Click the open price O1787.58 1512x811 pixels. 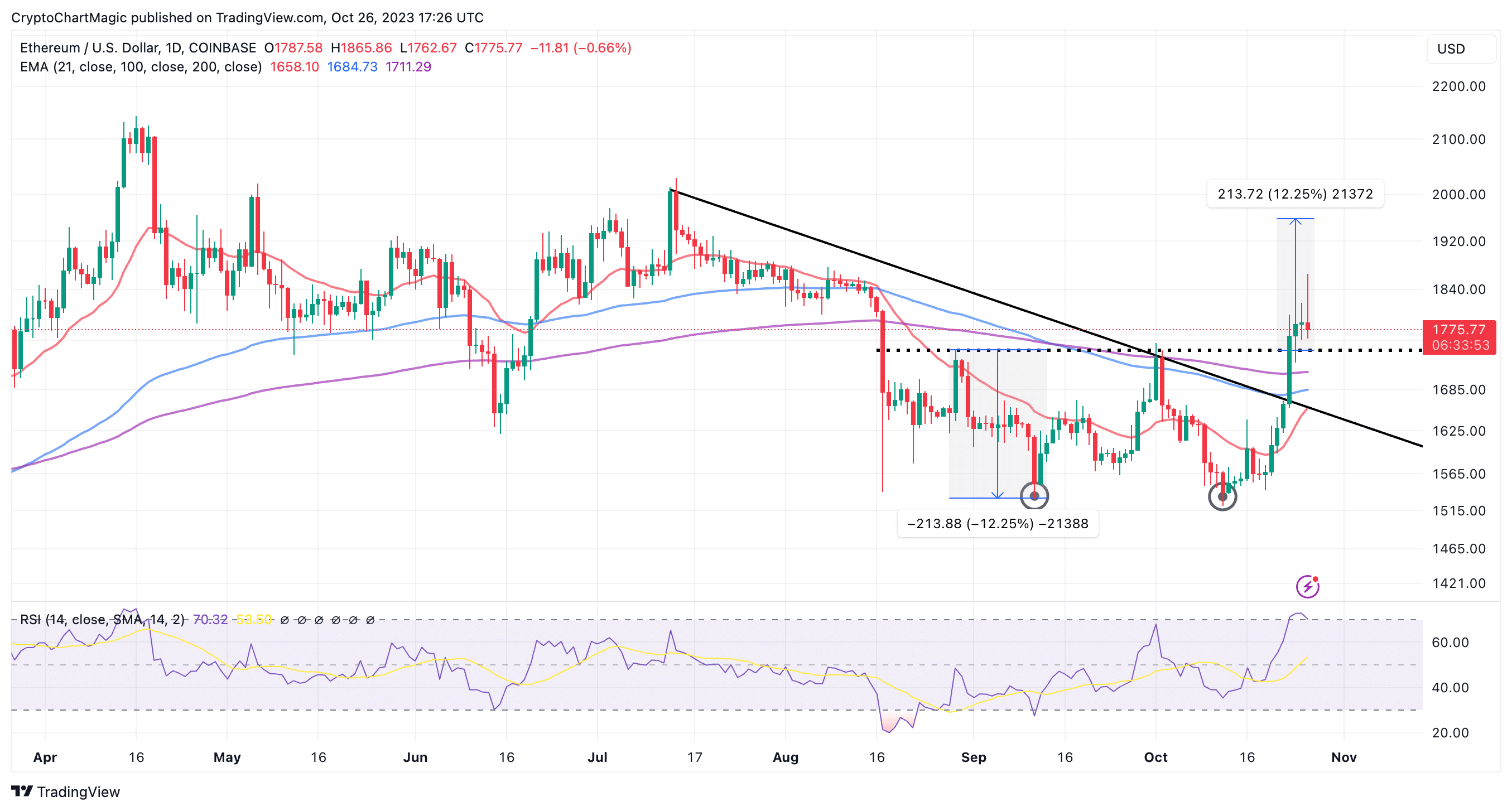[x=293, y=47]
